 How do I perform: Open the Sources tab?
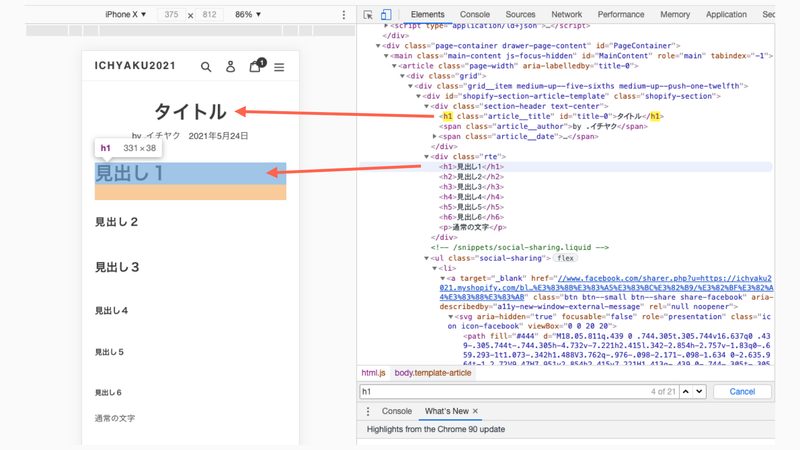520,14
